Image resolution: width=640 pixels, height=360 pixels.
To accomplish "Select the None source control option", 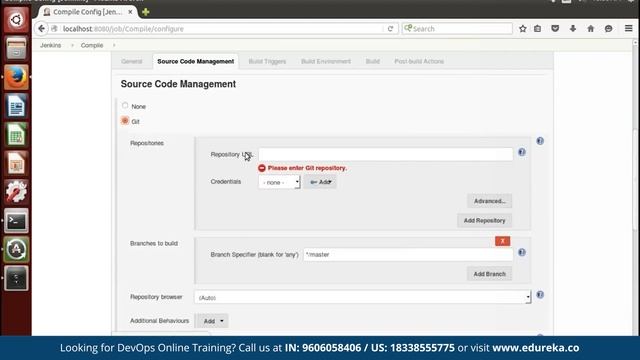I will [125, 106].
